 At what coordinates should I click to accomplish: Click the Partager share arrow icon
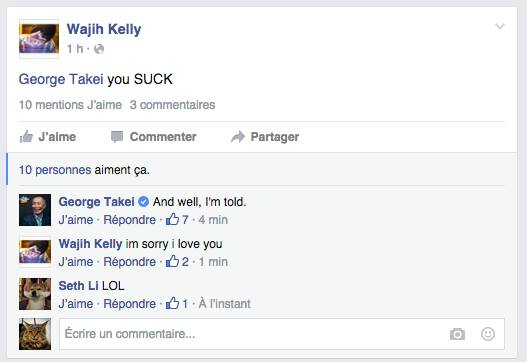click(x=238, y=137)
